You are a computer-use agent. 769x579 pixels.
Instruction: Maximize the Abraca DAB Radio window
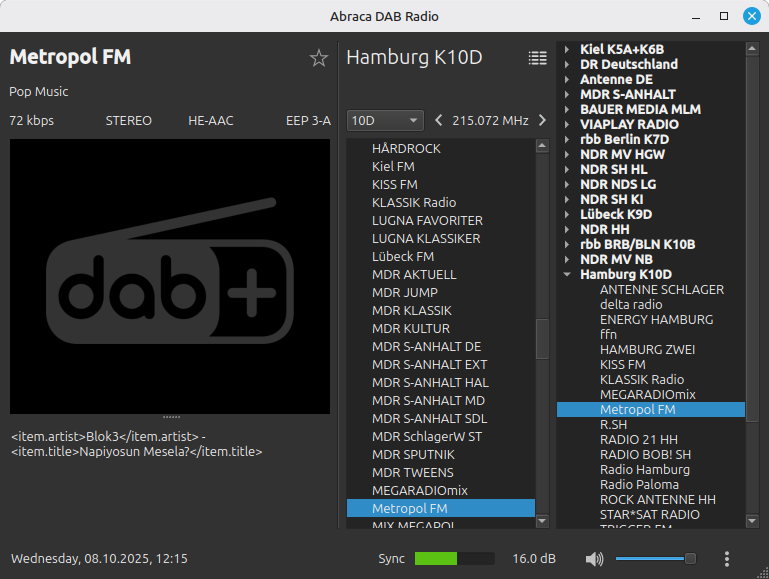point(724,16)
